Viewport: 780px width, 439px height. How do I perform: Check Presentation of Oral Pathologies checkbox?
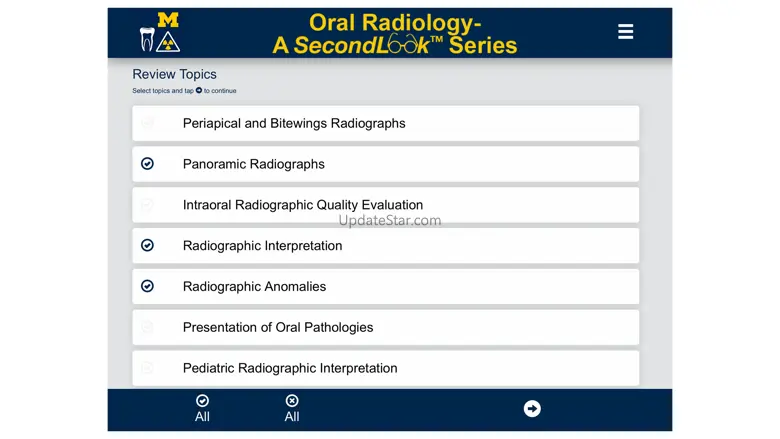click(x=147, y=327)
